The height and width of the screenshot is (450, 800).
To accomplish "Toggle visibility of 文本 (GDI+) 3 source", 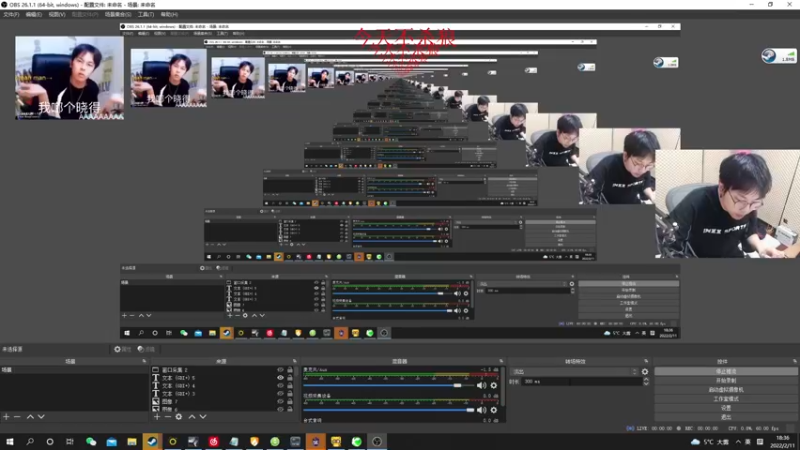I will pos(280,393).
